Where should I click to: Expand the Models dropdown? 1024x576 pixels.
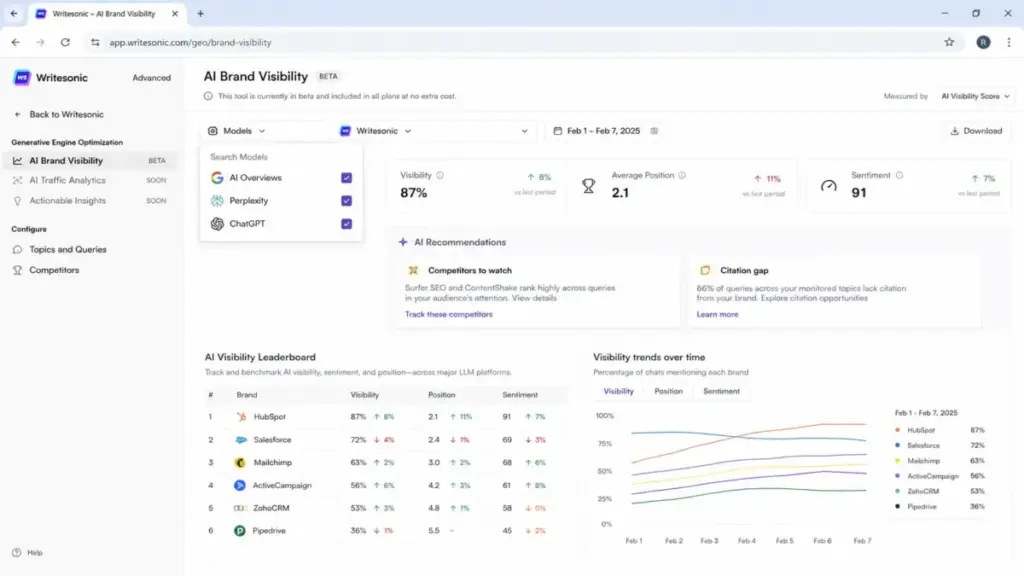tap(237, 131)
